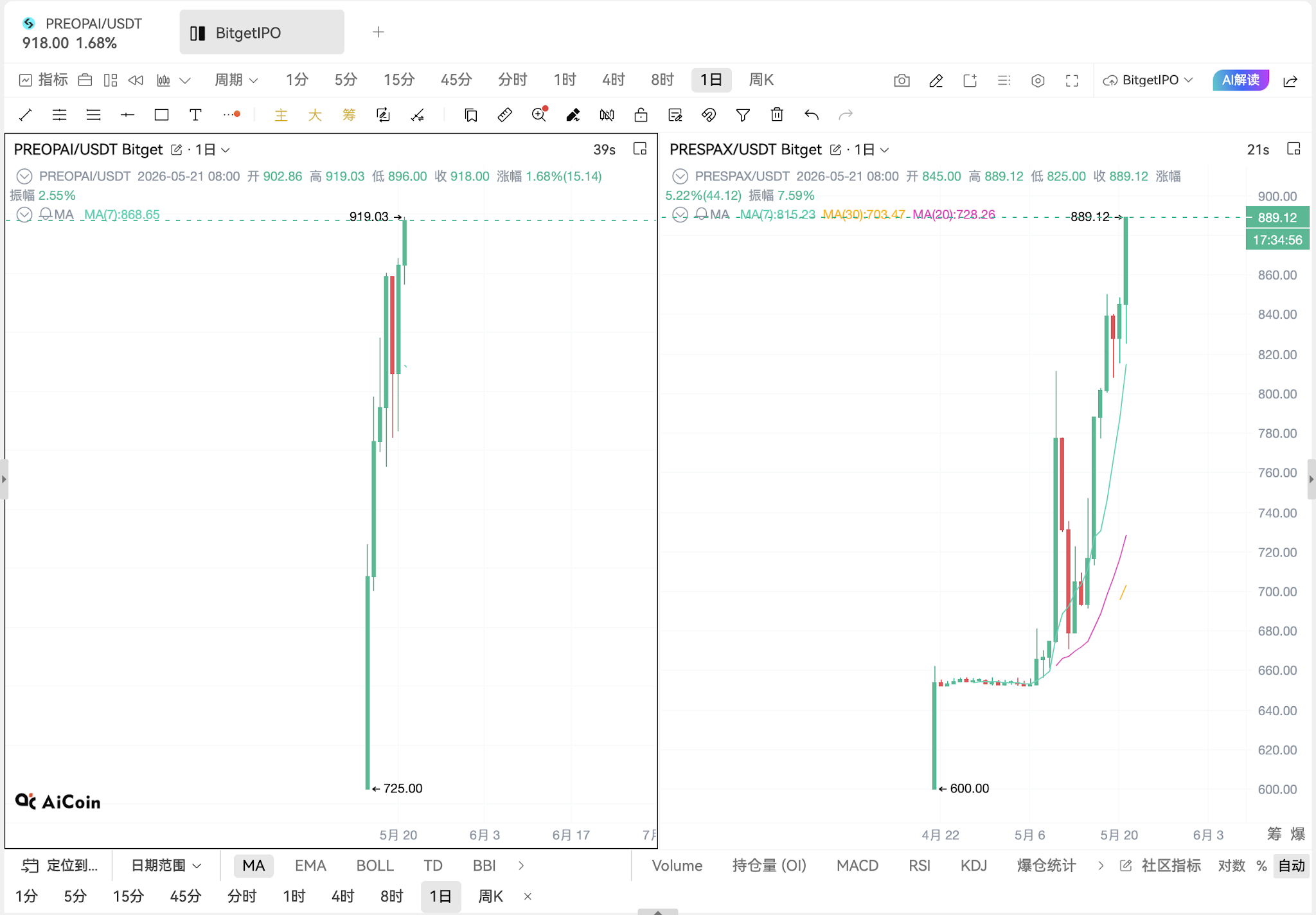Image resolution: width=1316 pixels, height=915 pixels.
Task: Toggle the 自动 auto scale
Action: pos(1292,866)
